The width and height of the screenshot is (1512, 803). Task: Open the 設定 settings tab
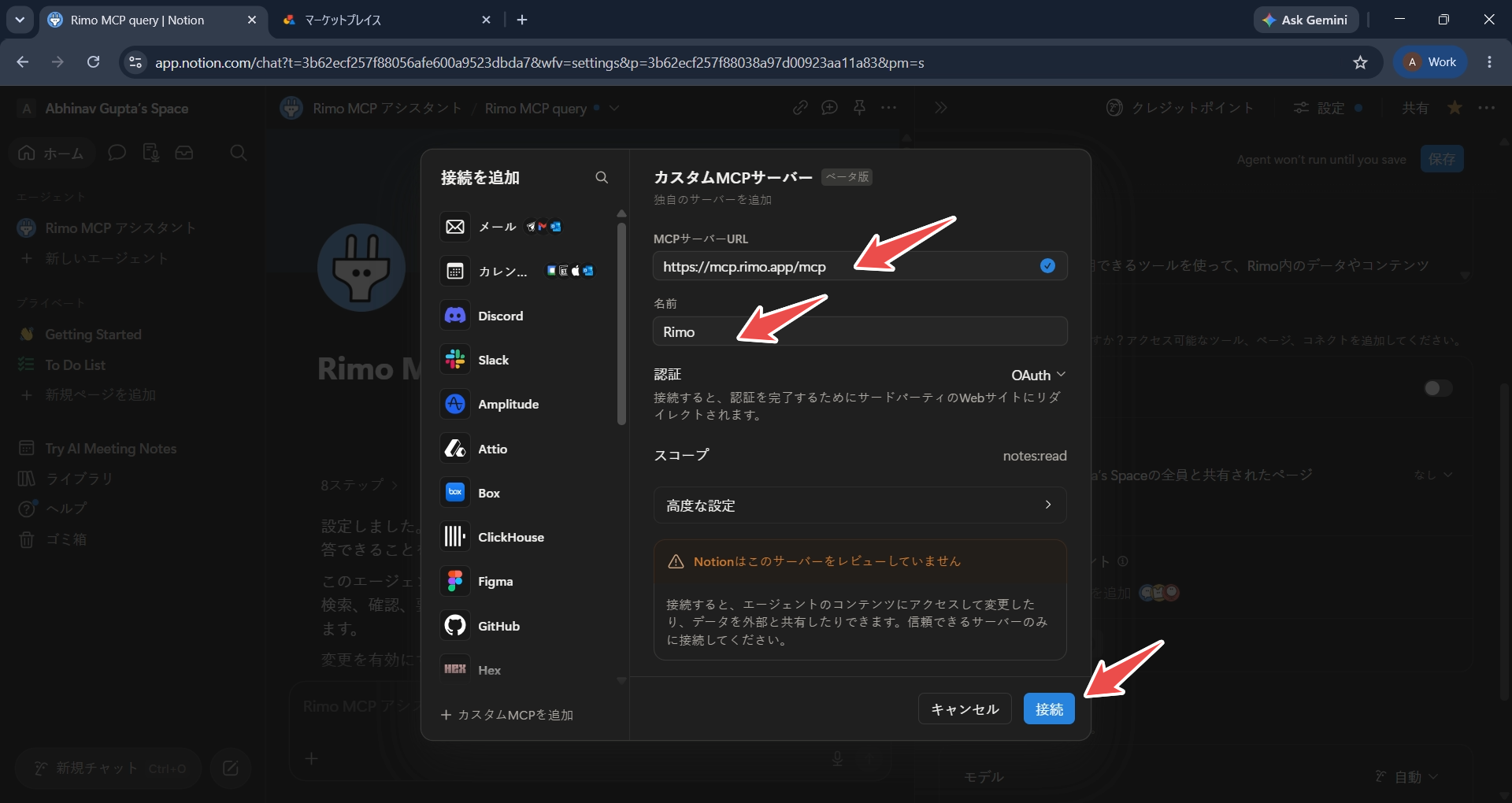[1328, 108]
